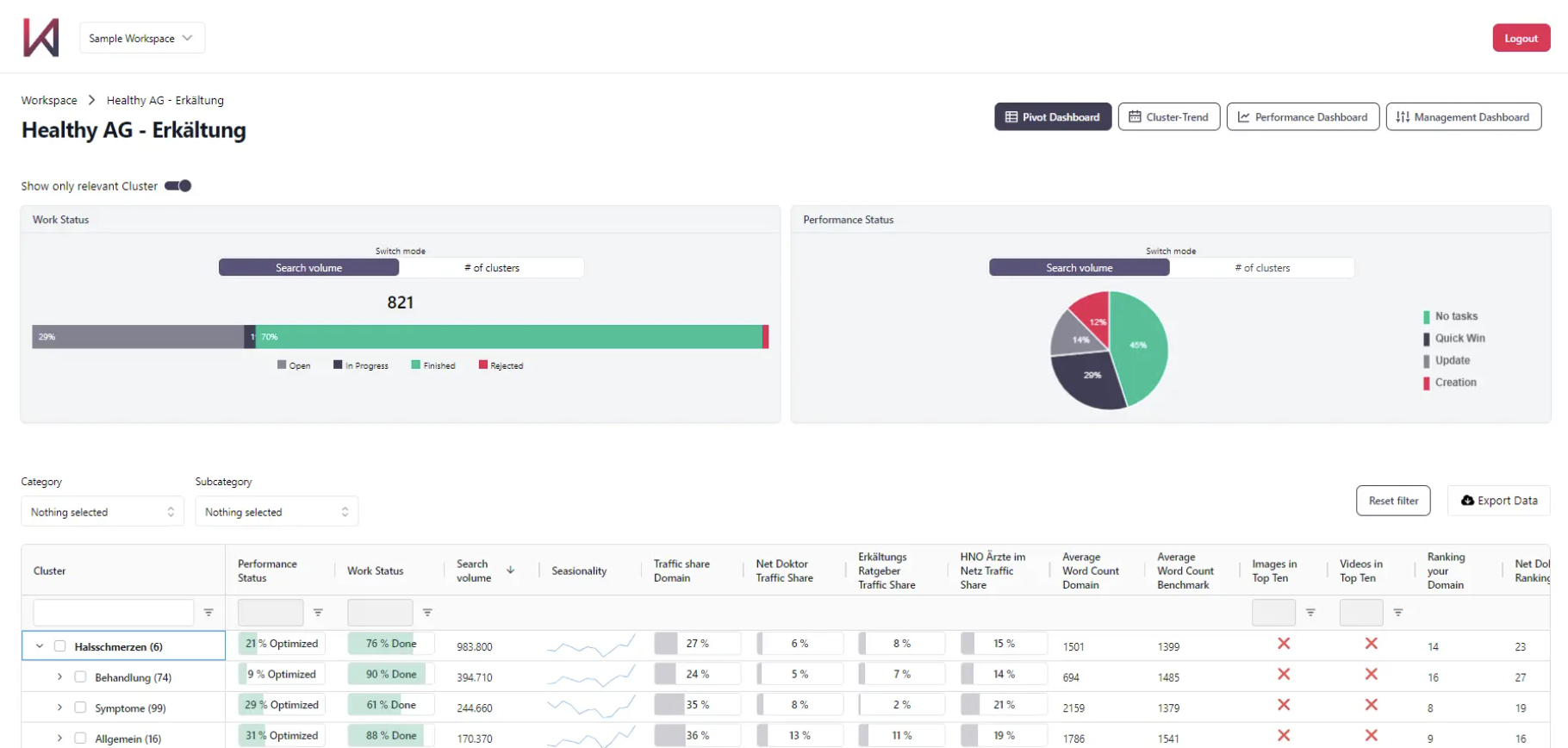Check the Symptome (99) checkbox
This screenshot has height=748, width=1568.
[80, 707]
